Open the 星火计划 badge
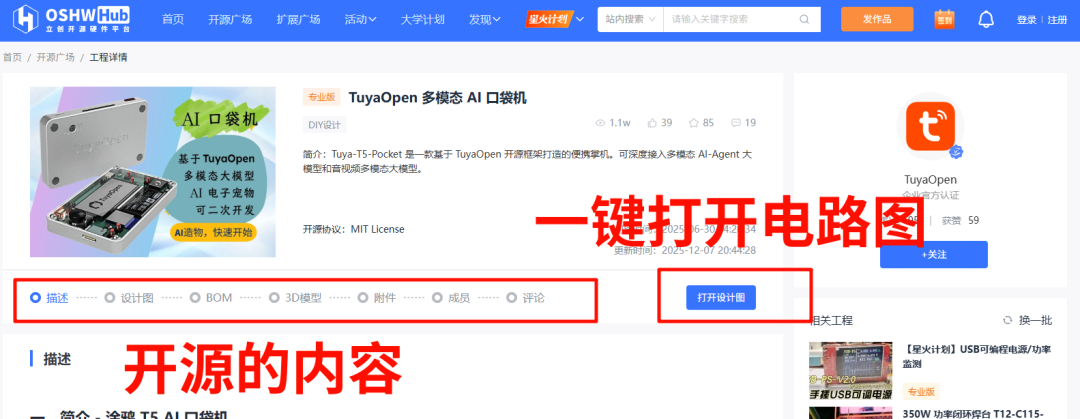The height and width of the screenshot is (419, 1080). (x=548, y=19)
